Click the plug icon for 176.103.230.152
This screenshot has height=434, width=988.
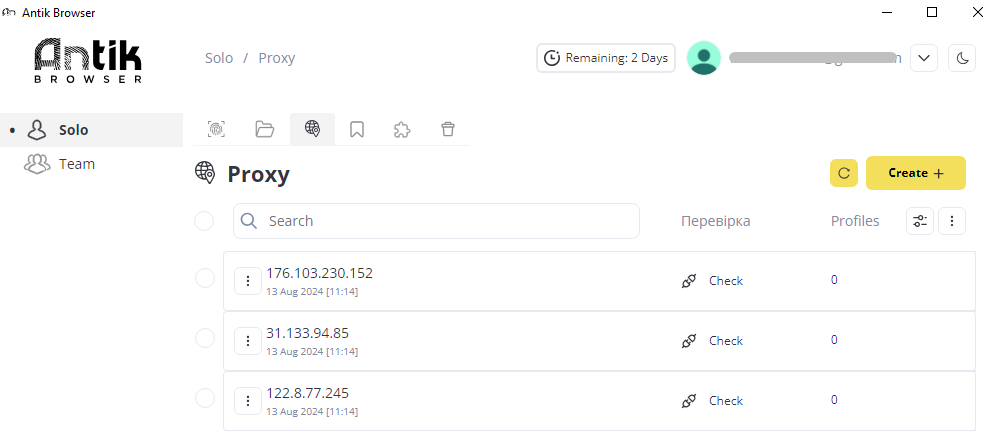[689, 281]
